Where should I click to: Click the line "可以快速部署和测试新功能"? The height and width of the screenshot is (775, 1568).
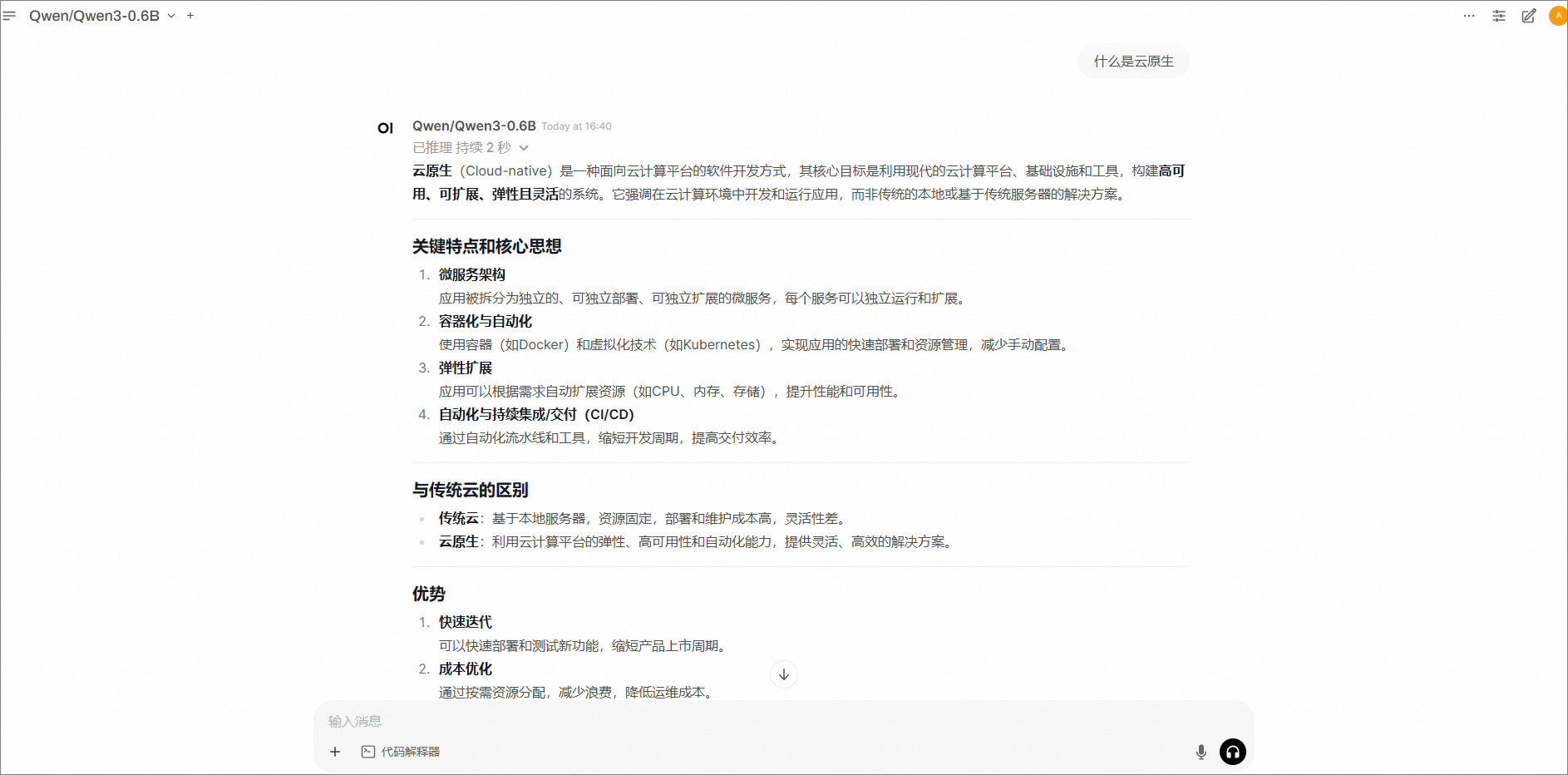coord(584,645)
